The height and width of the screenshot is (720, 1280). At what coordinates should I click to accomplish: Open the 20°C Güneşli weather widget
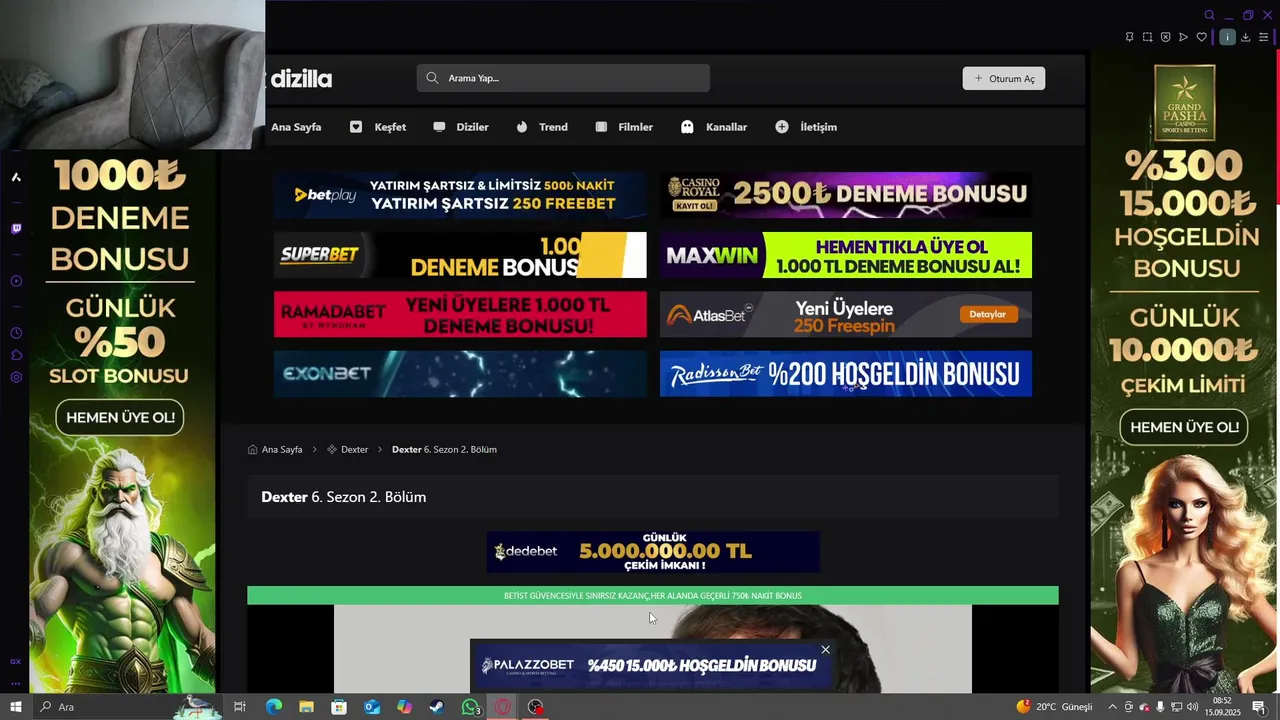click(1055, 707)
